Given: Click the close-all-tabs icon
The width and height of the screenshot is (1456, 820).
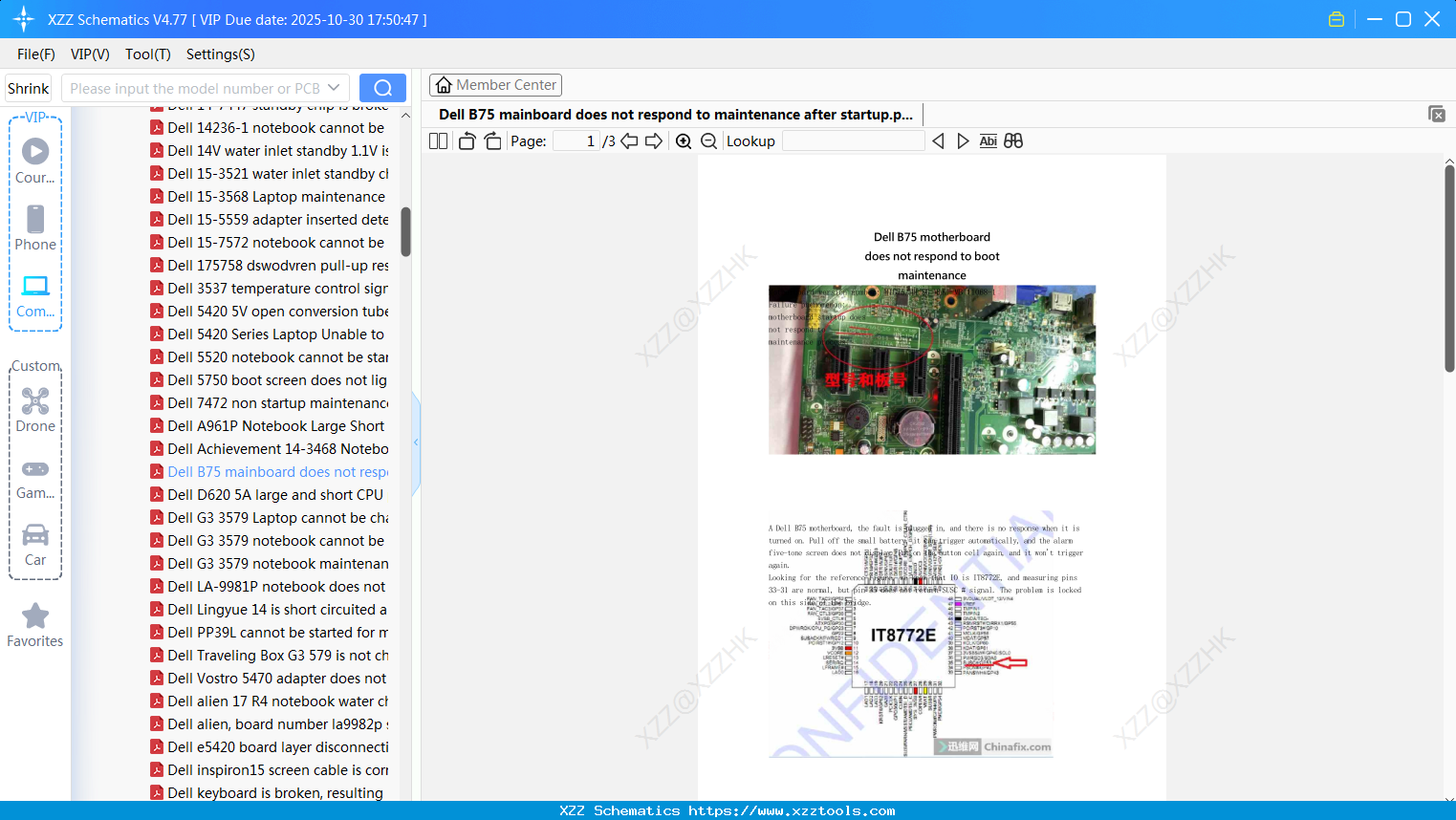Looking at the screenshot, I should coord(1437,114).
